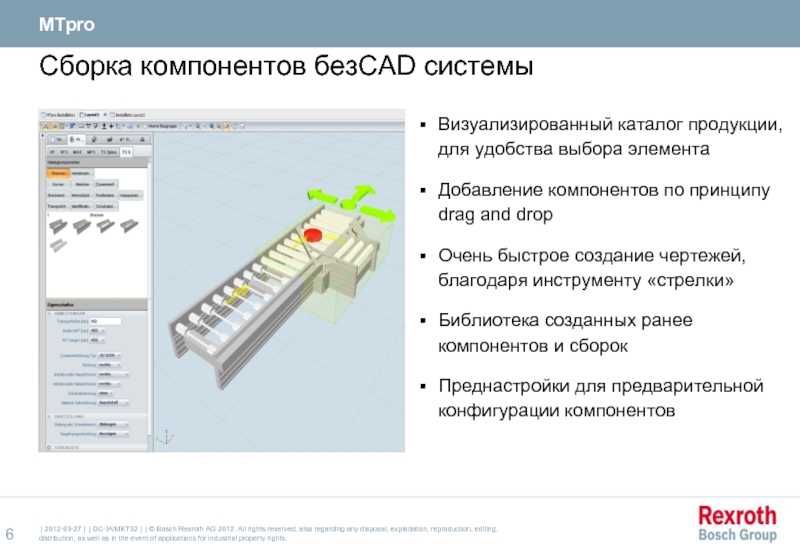Open the 'Breite WT' dropdown

pos(97,331)
